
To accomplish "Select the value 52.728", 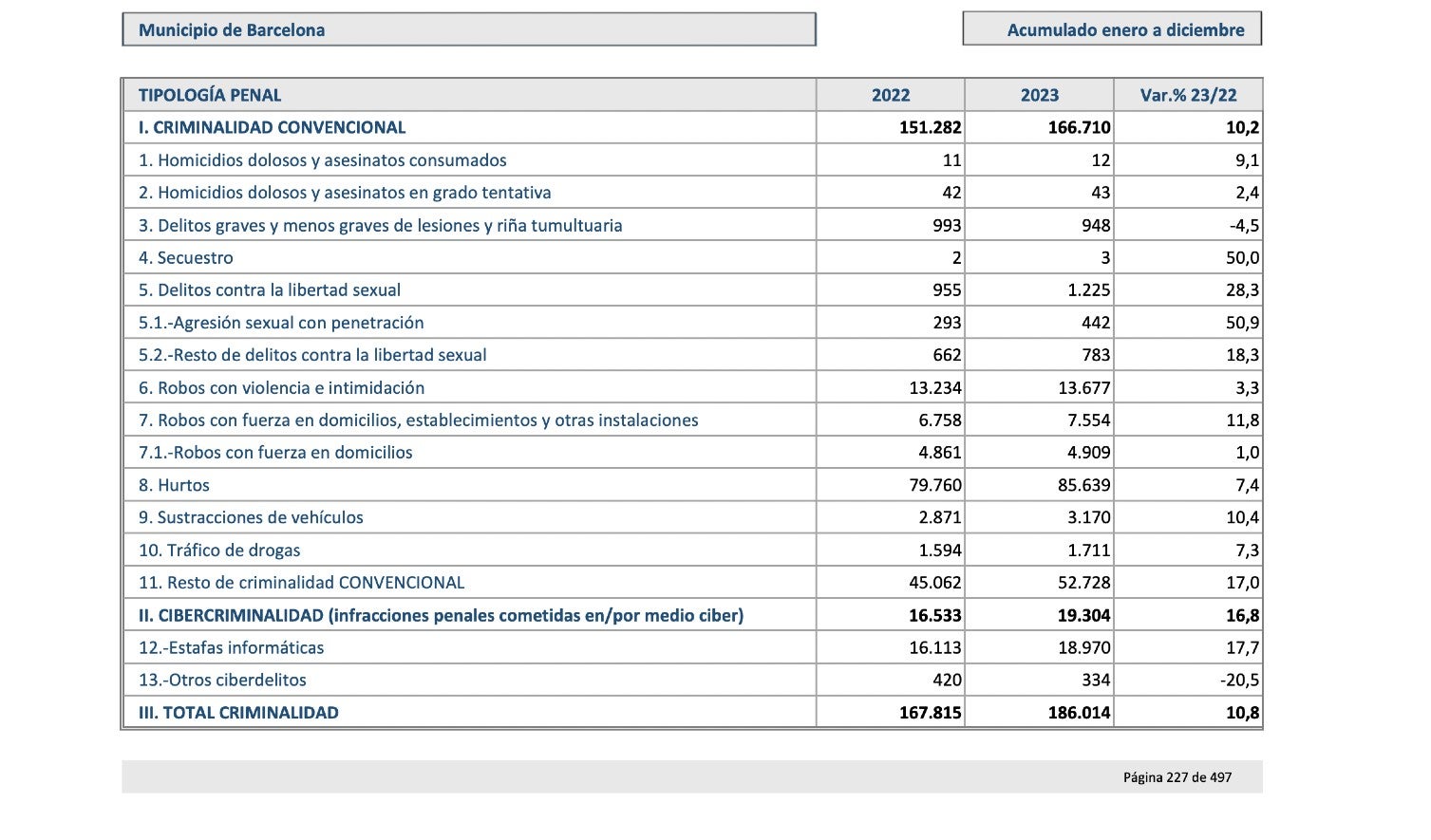I will click(1084, 583).
